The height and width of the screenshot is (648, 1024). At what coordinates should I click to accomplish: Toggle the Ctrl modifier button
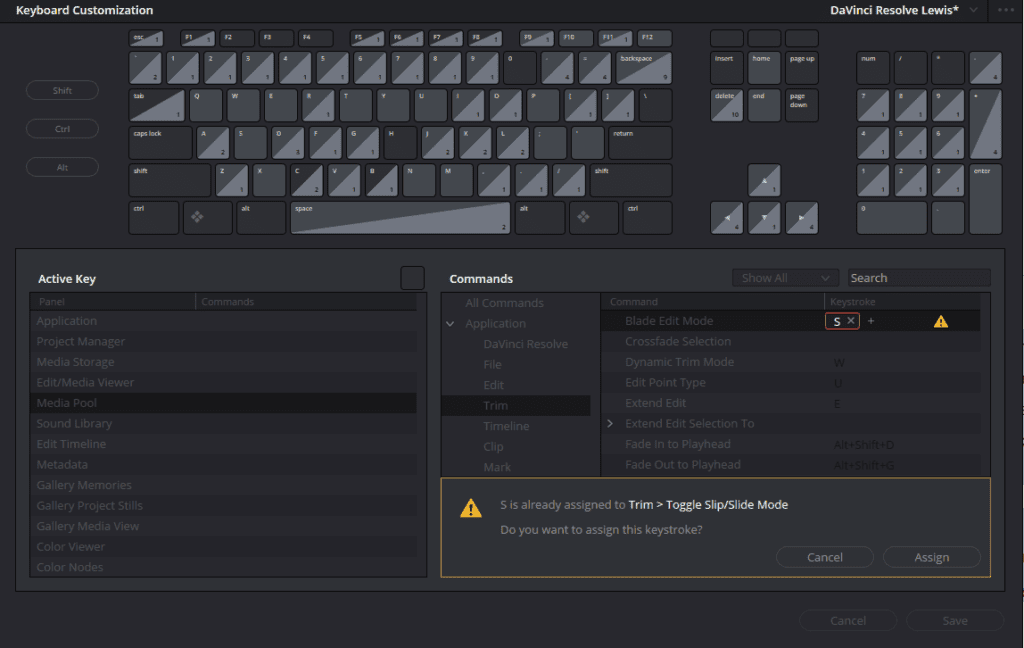[62, 129]
